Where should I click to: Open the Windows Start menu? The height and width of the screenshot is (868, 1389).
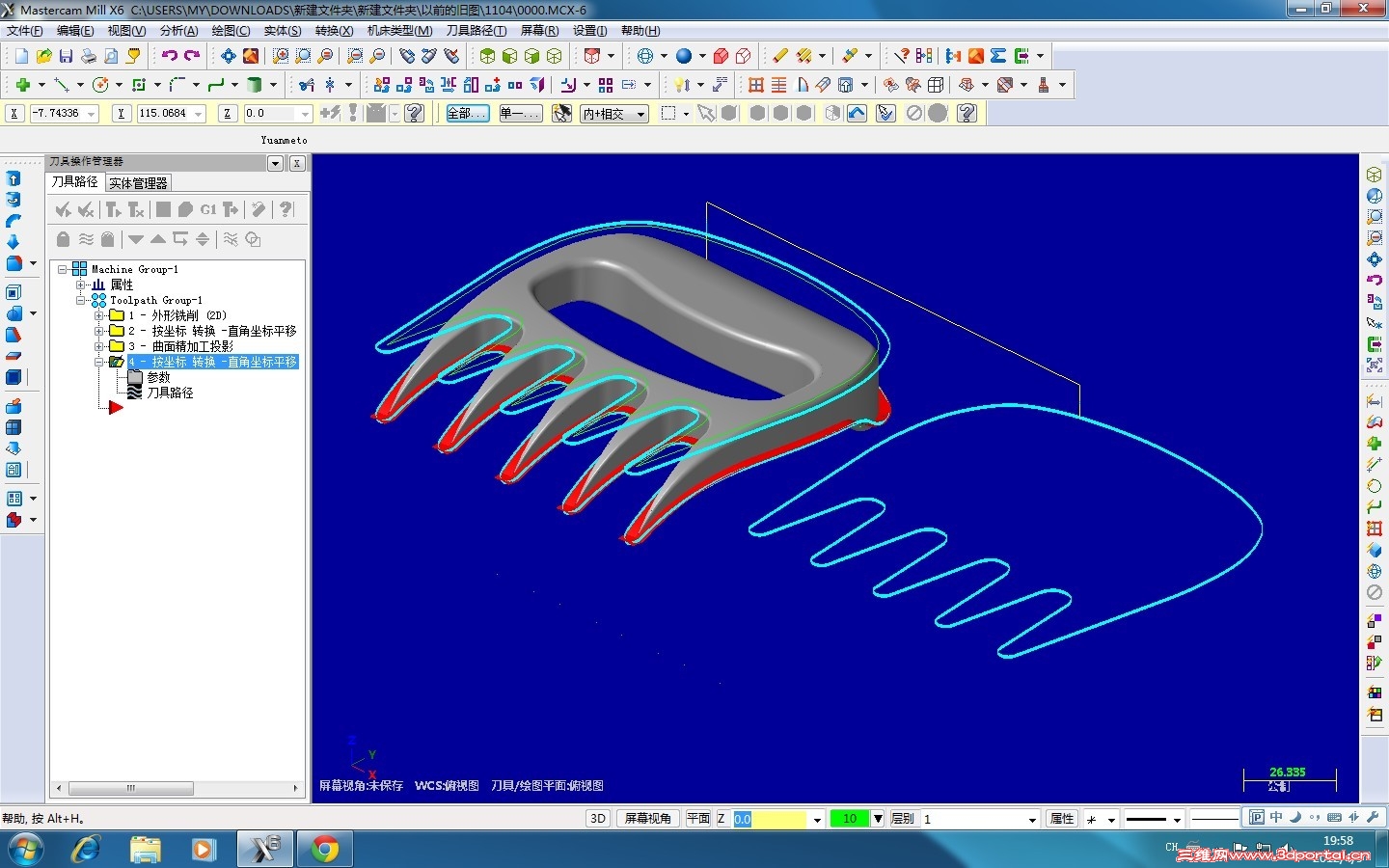(25, 850)
